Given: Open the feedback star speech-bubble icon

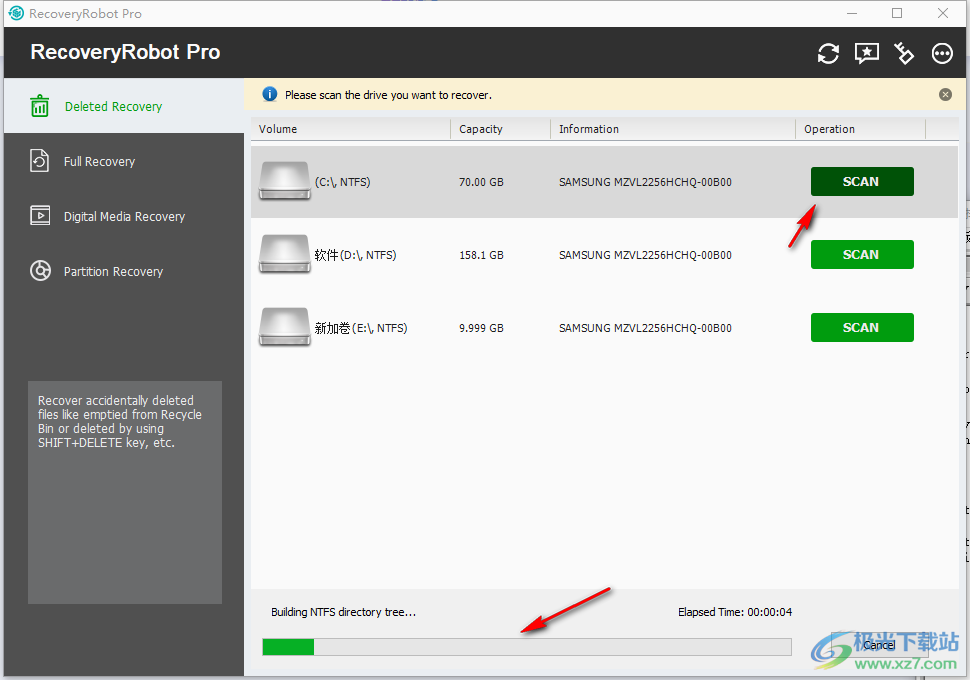Looking at the screenshot, I should (867, 53).
